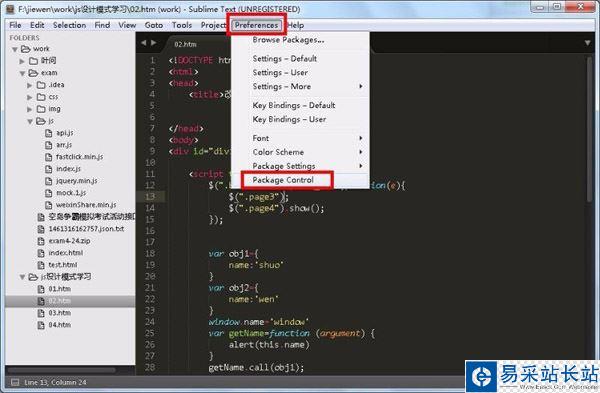Click the editor vertical scrollbar
Viewport: 600px width, 393px height.
click(x=589, y=130)
